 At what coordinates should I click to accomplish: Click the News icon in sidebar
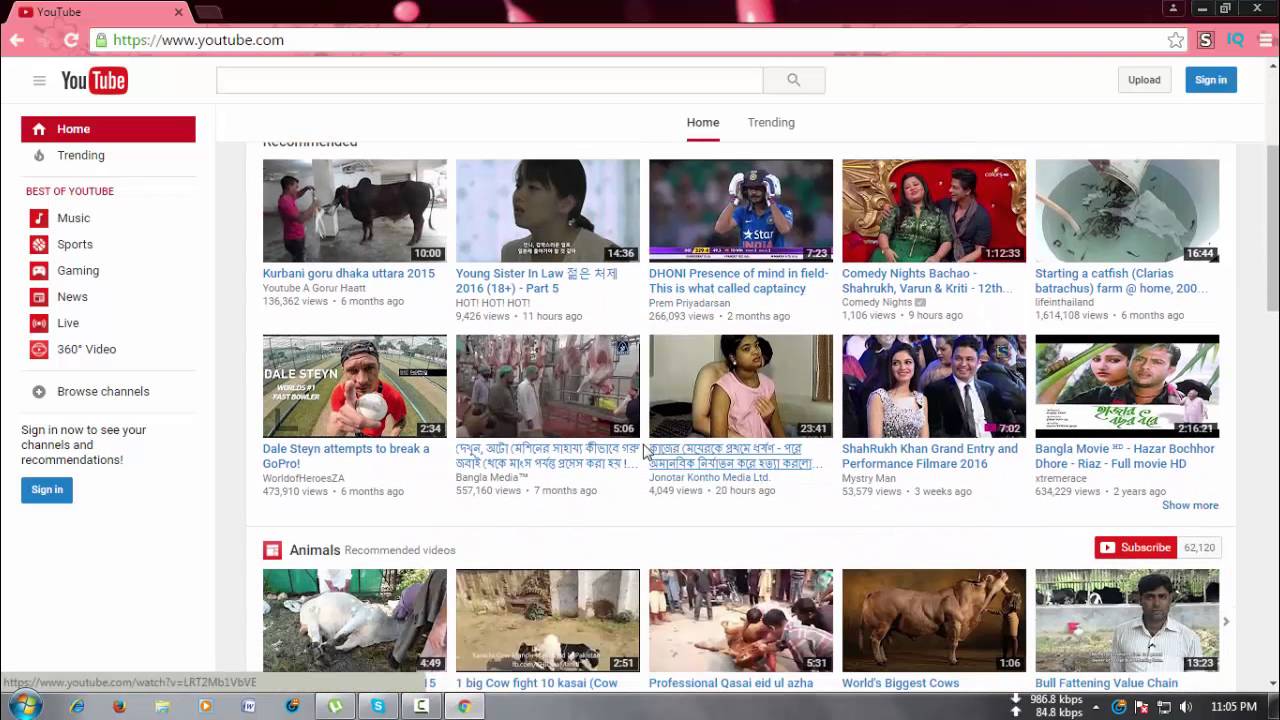click(39, 297)
